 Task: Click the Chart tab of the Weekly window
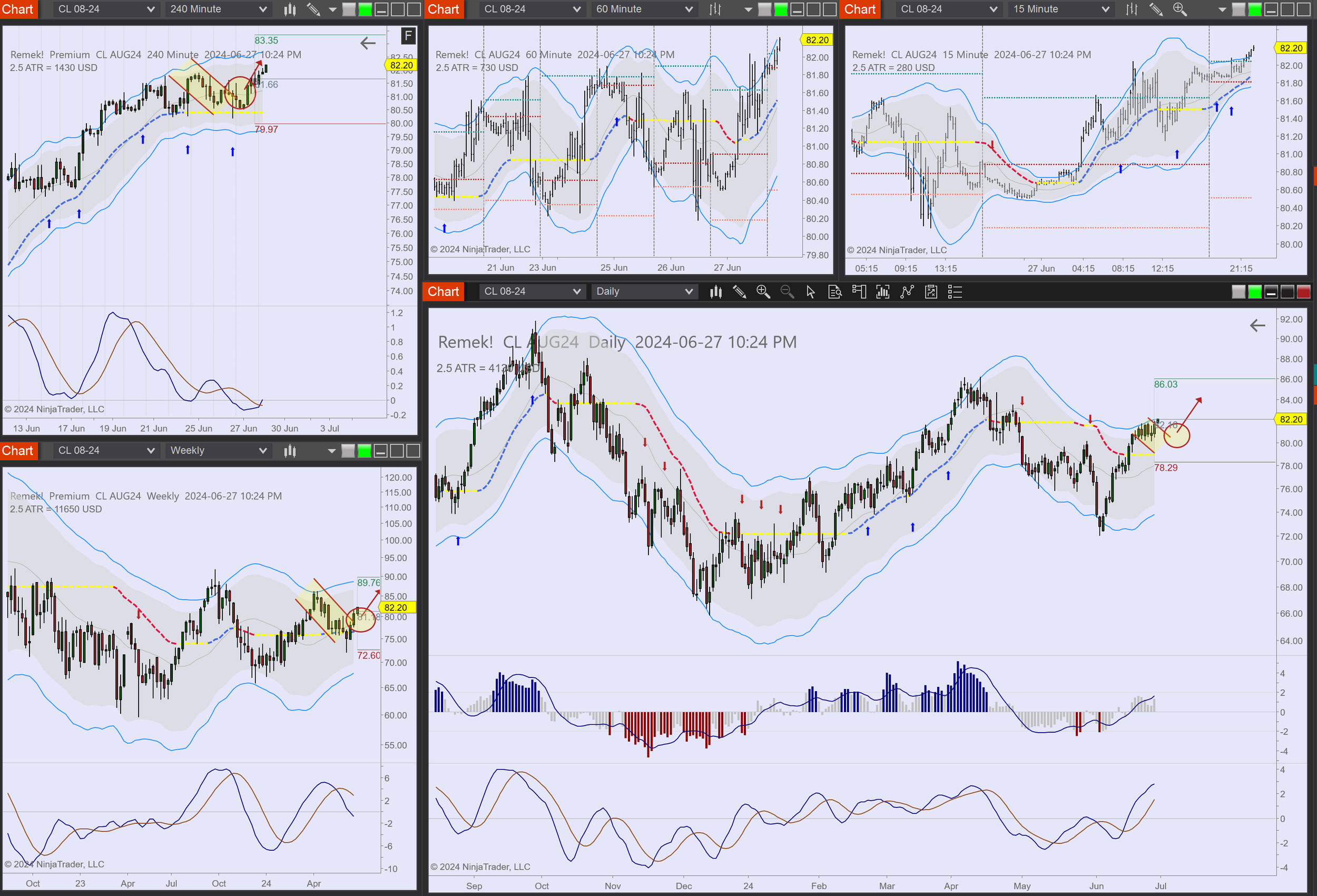click(x=18, y=450)
